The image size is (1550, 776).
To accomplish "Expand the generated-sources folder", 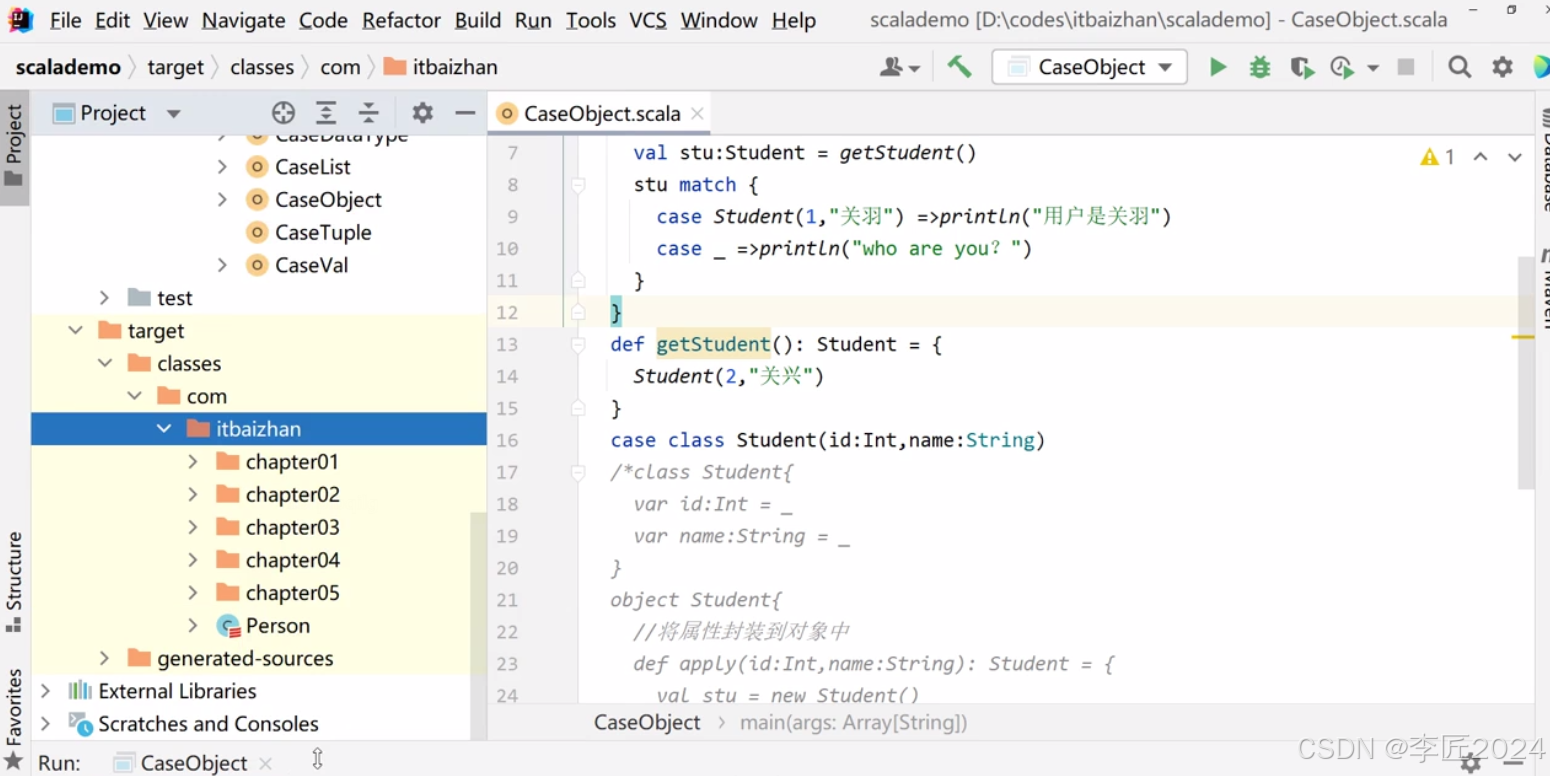I will coord(104,658).
